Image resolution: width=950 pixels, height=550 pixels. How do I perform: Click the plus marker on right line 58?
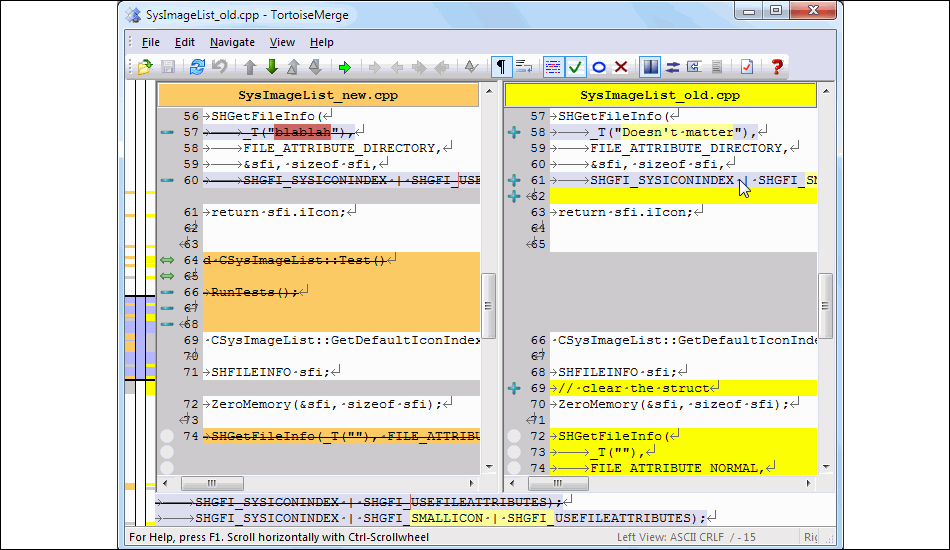pyautogui.click(x=514, y=132)
